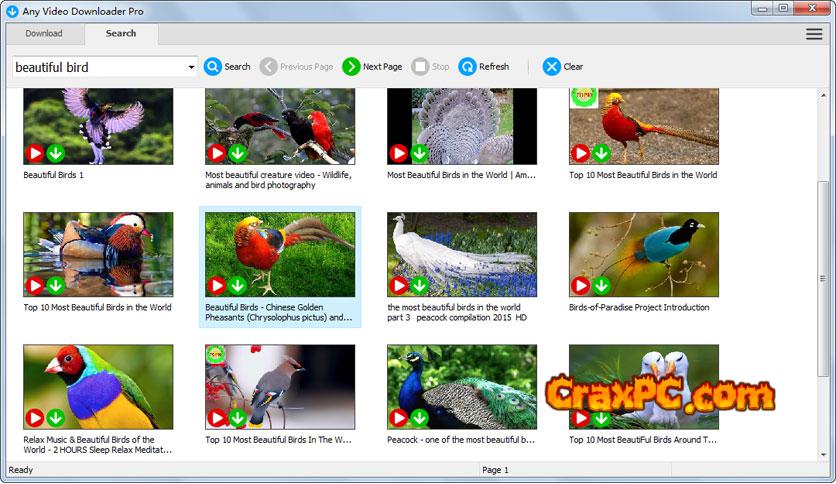This screenshot has height=484, width=836.
Task: Download the Relax Music & Beautiful Birds video
Action: pos(55,418)
